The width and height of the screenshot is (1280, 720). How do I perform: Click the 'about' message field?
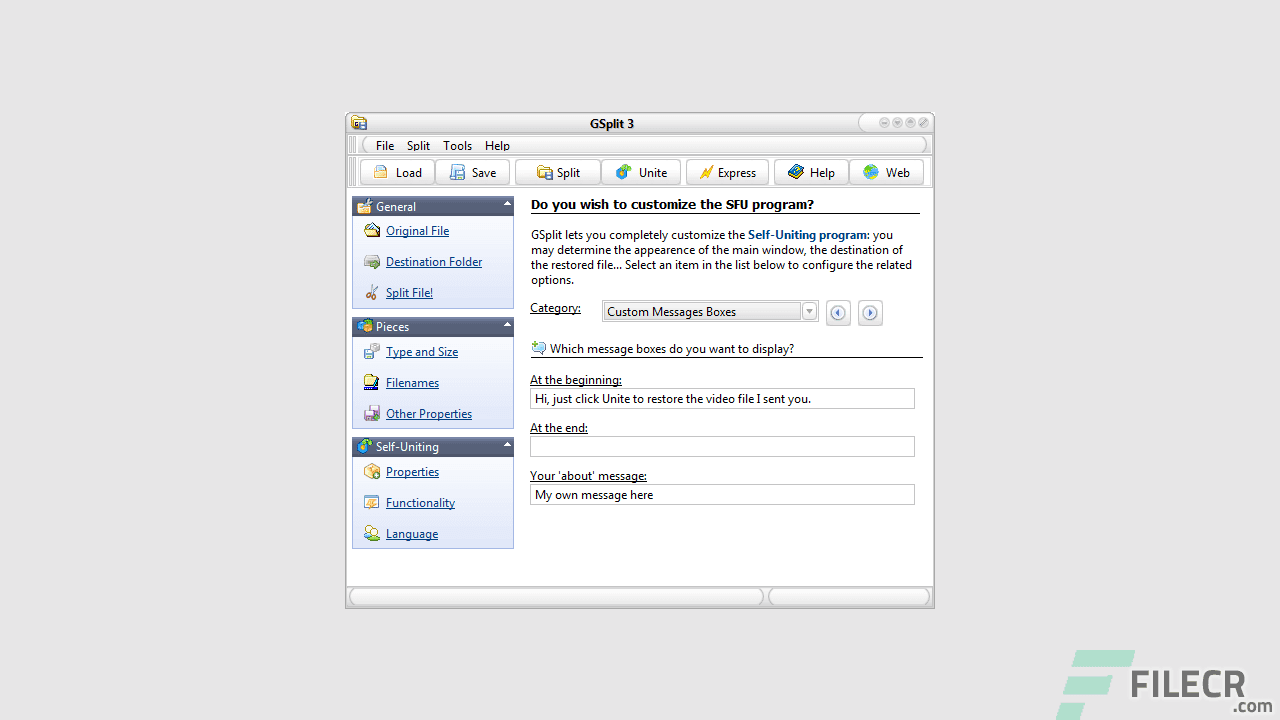pos(722,494)
